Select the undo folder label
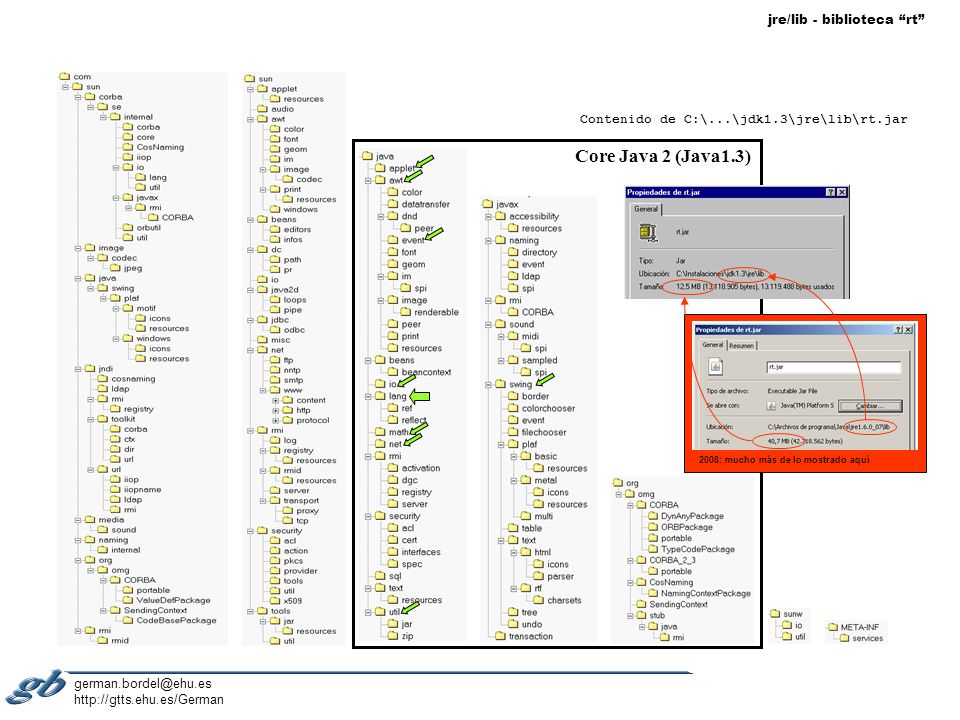The width and height of the screenshot is (960, 720). (531, 624)
